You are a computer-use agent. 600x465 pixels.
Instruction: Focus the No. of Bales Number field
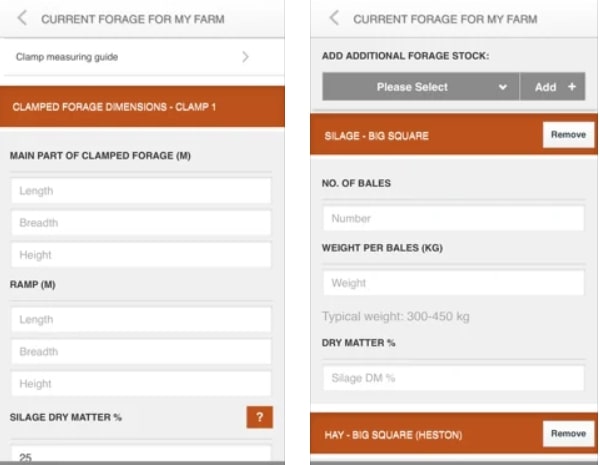click(453, 219)
